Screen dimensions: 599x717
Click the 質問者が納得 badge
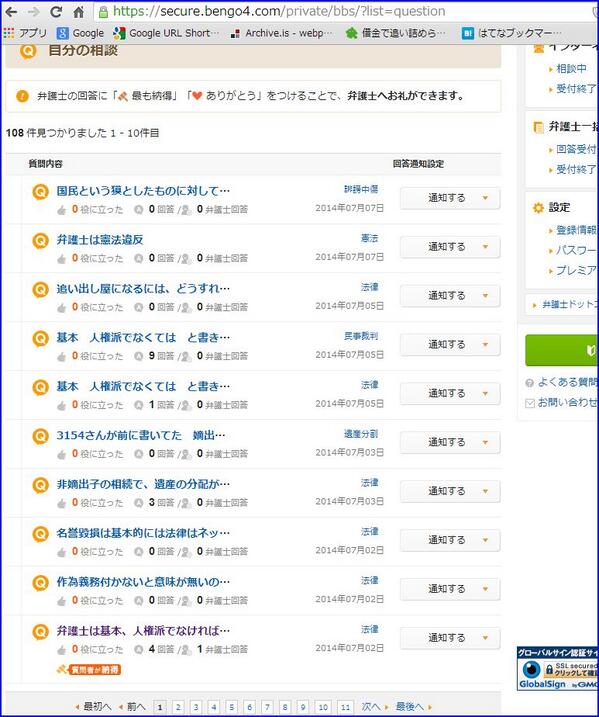point(89,670)
